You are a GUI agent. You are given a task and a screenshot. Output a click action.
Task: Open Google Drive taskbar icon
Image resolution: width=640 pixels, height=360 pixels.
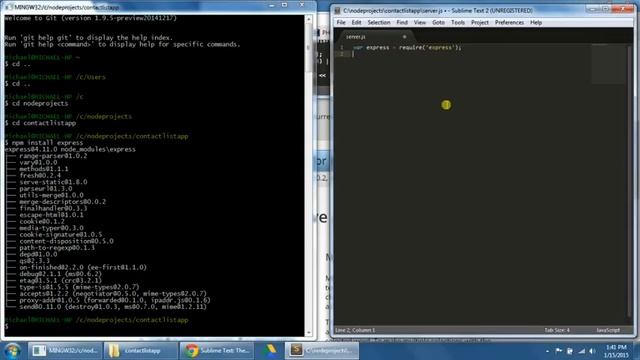click(x=269, y=350)
